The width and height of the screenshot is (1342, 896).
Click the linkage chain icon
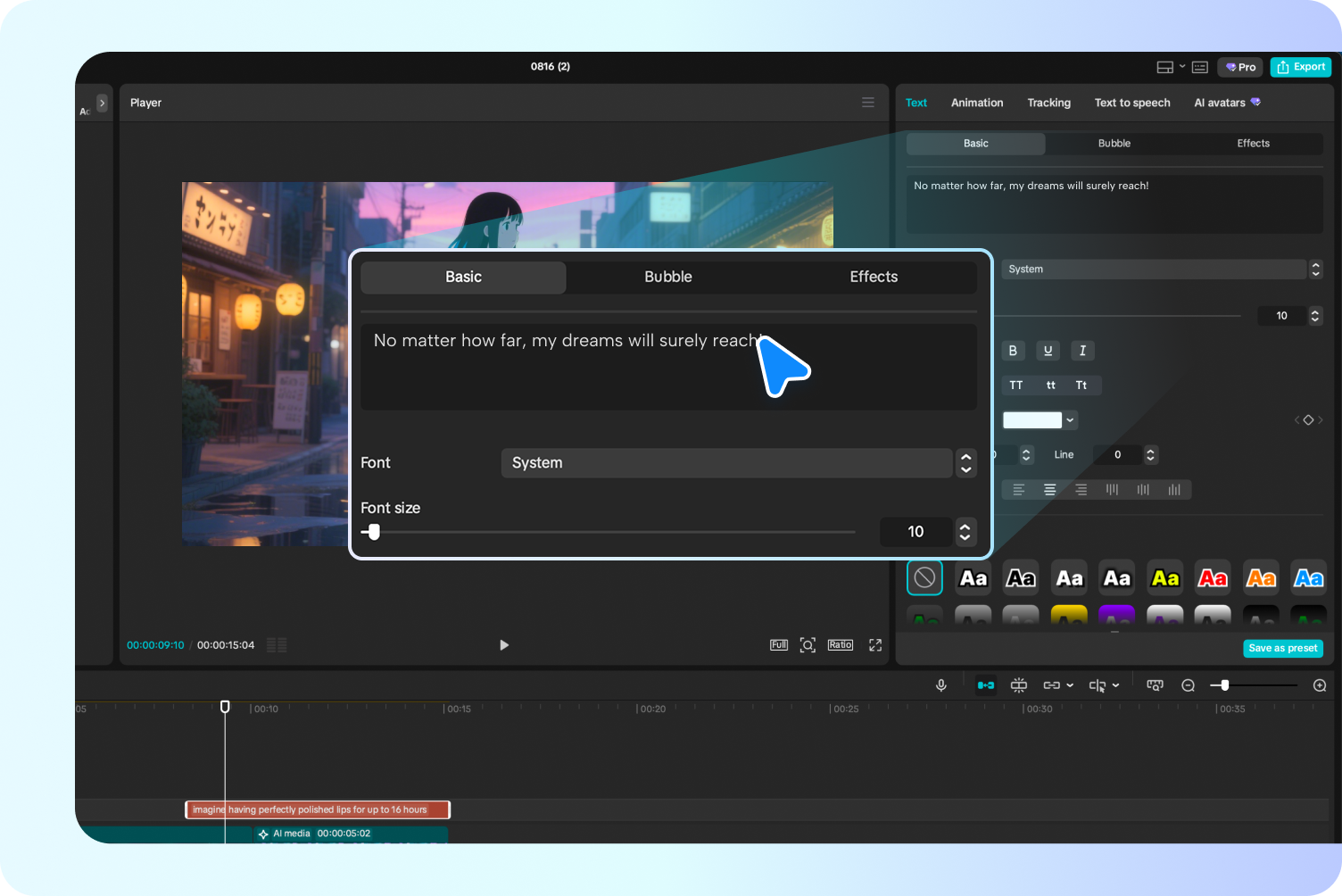pos(1052,685)
